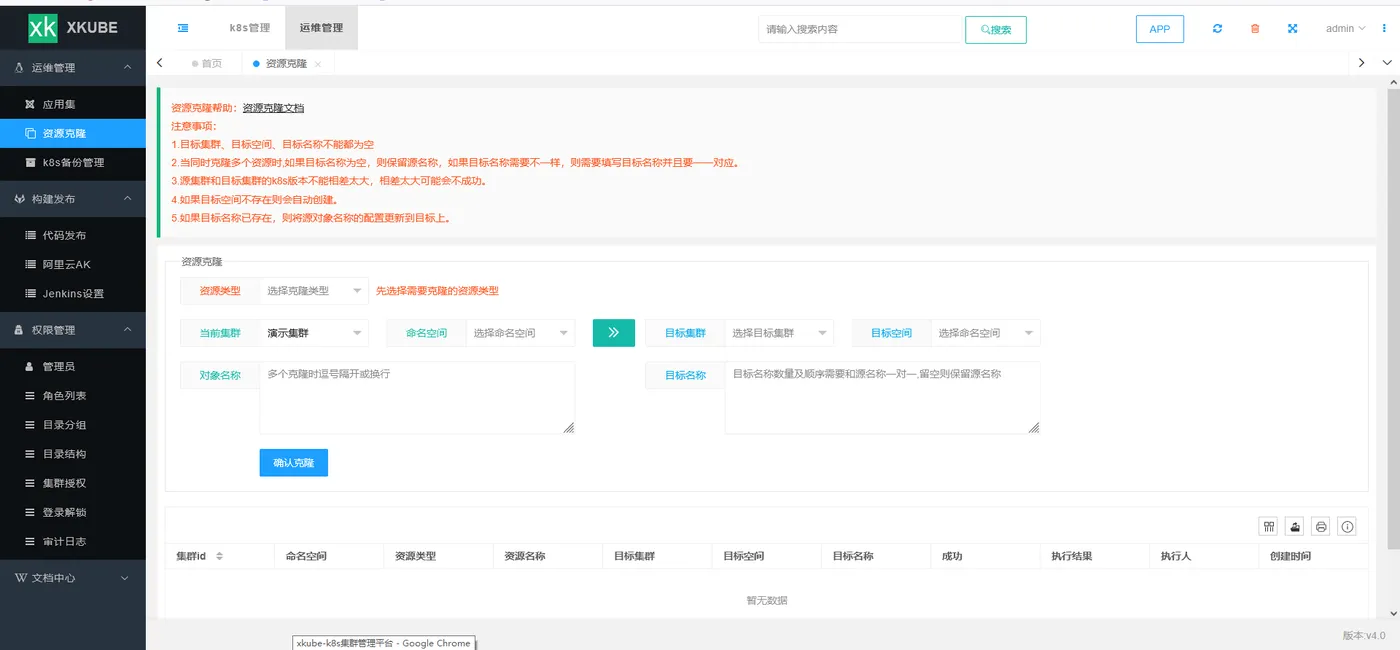Viewport: 1400px width, 650px height.
Task: Collapse 构建发布 sidebar group
Action: pos(73,199)
